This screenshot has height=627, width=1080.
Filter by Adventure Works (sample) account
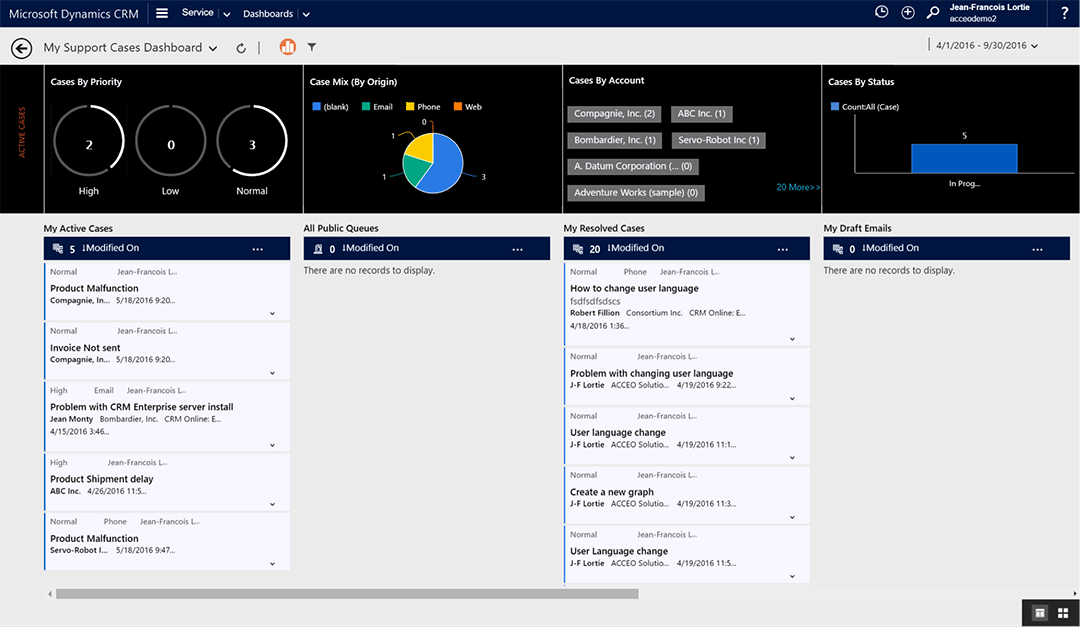tap(636, 193)
